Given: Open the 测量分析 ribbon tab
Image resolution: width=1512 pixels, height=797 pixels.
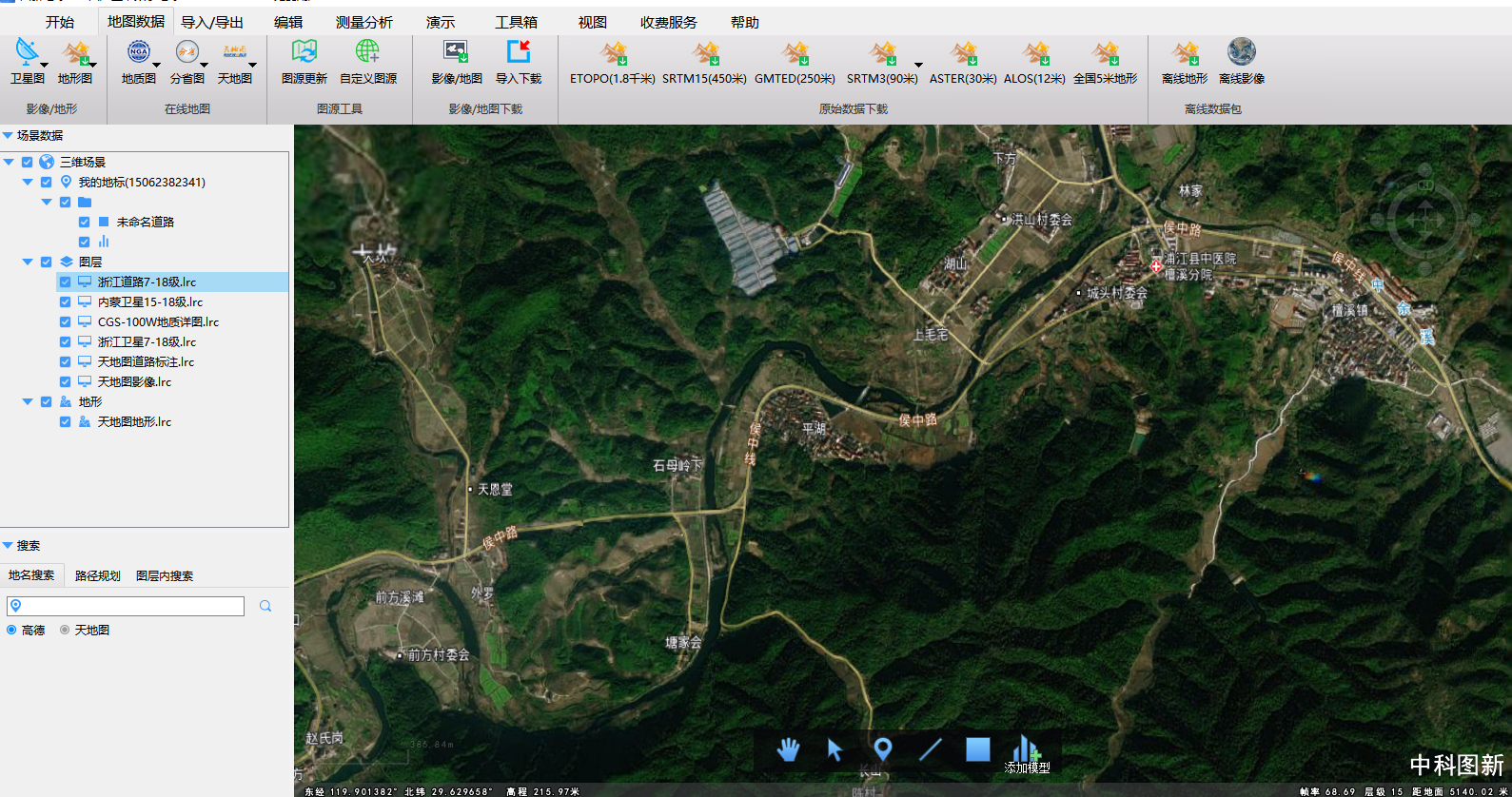Looking at the screenshot, I should pyautogui.click(x=364, y=22).
